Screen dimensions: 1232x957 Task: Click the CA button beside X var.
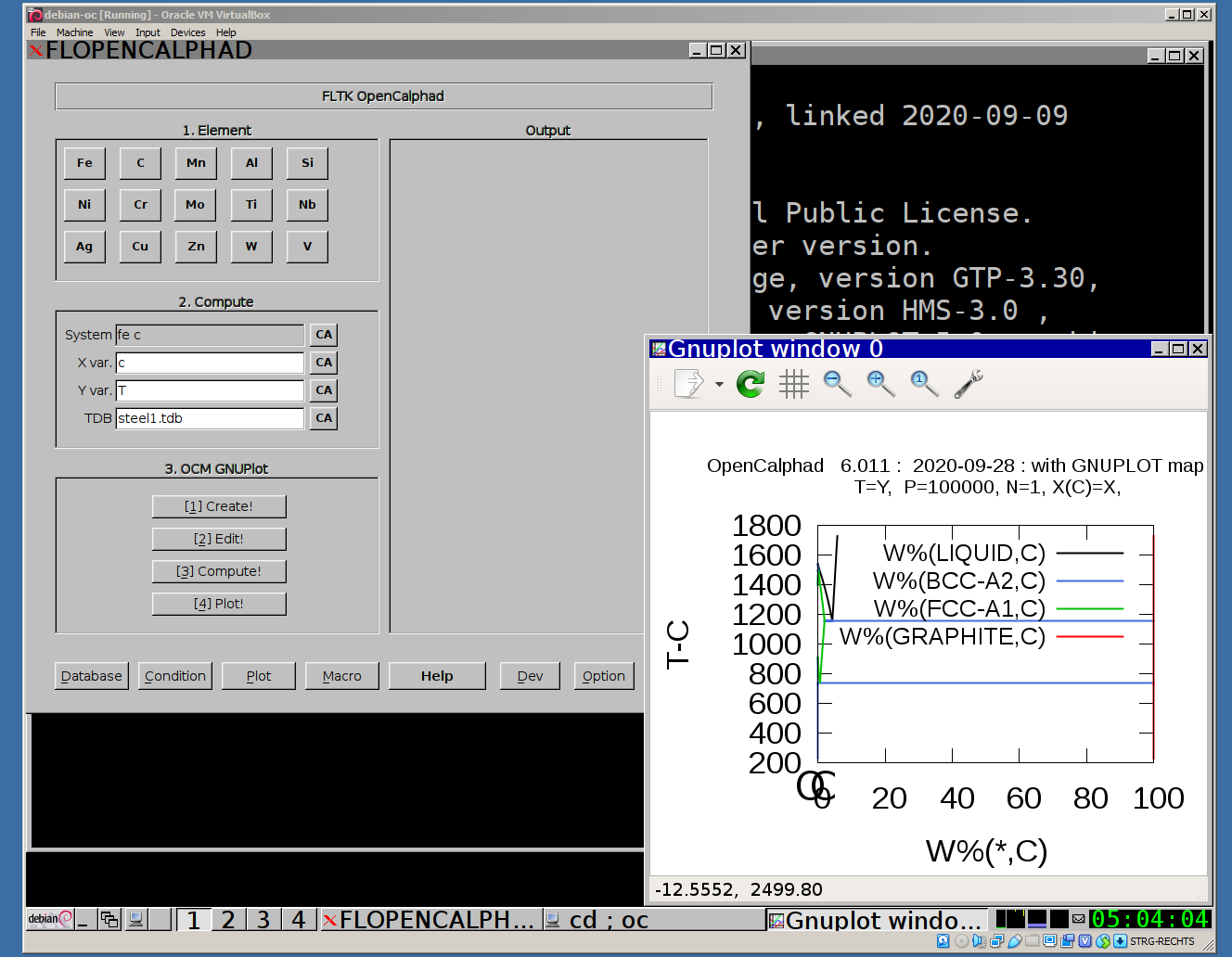coord(324,363)
